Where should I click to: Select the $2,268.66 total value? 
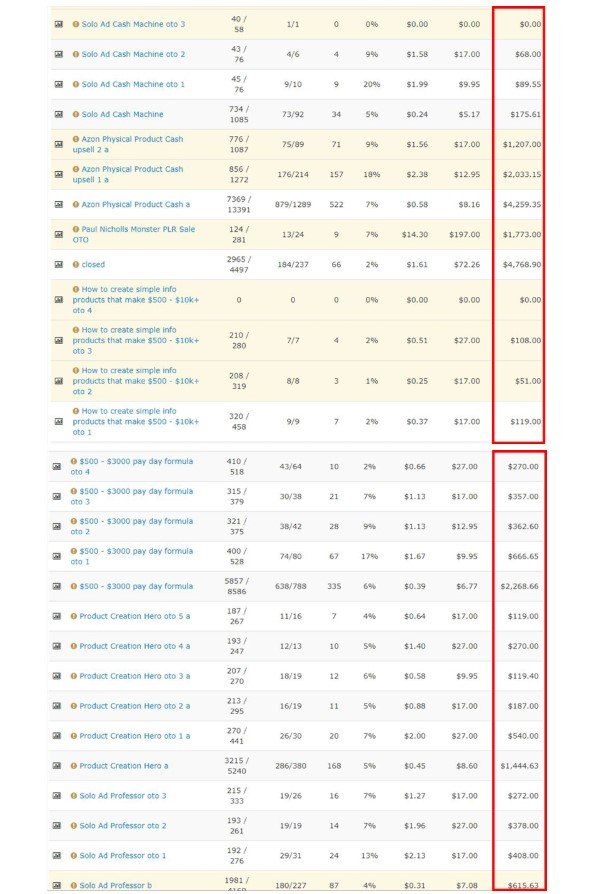tap(519, 586)
